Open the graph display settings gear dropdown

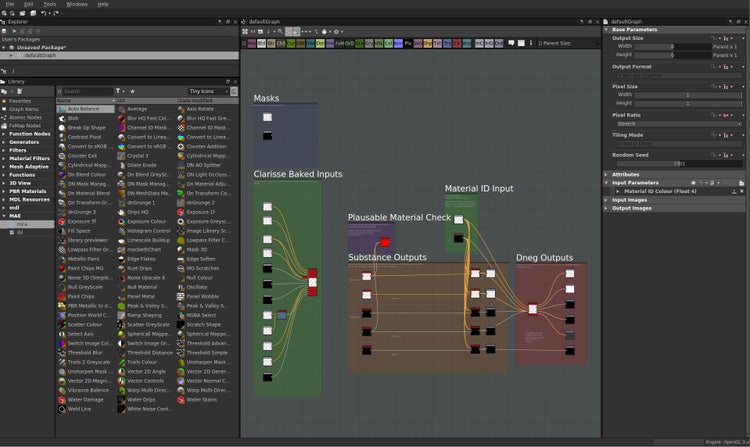337,32
